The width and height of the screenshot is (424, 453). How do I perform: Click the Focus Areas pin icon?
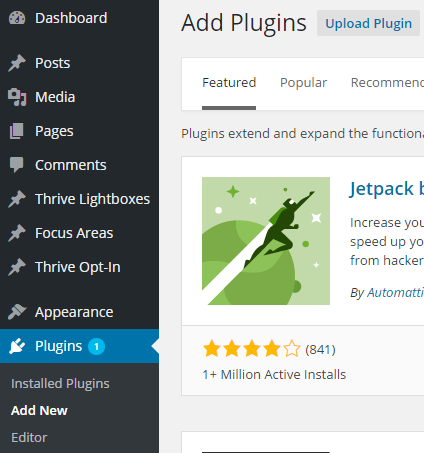point(17,233)
